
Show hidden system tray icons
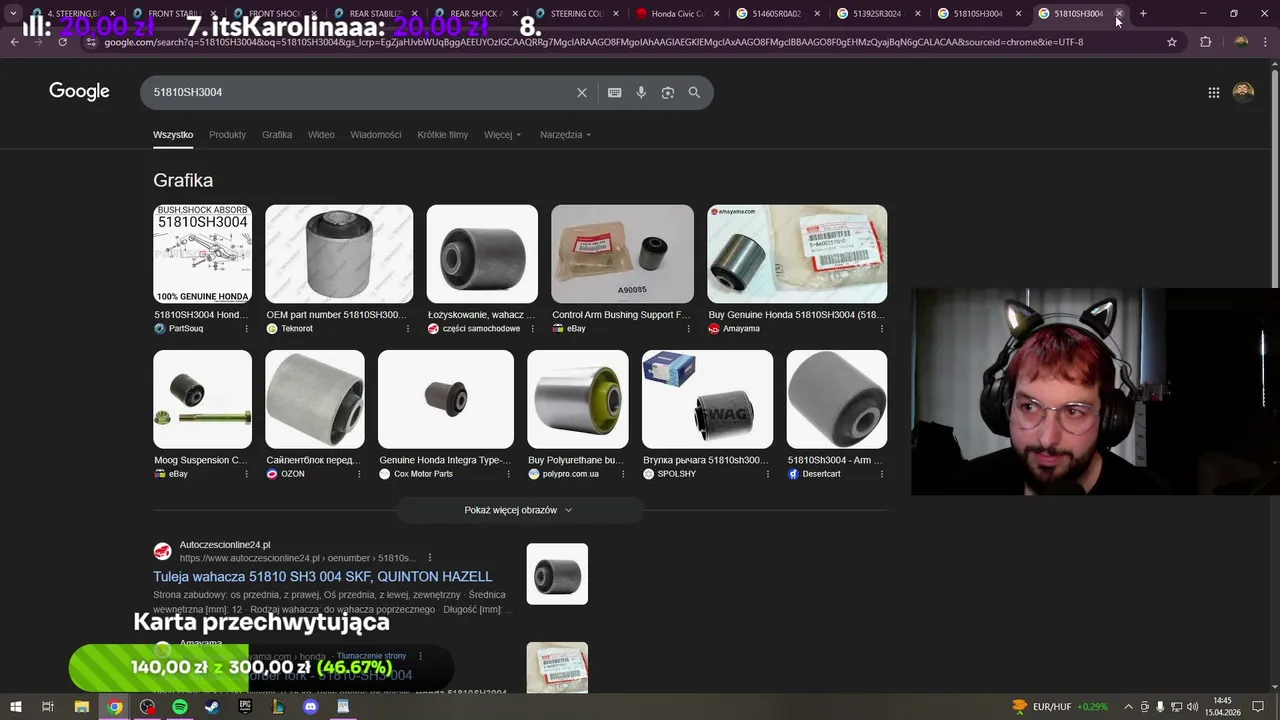coord(1128,706)
